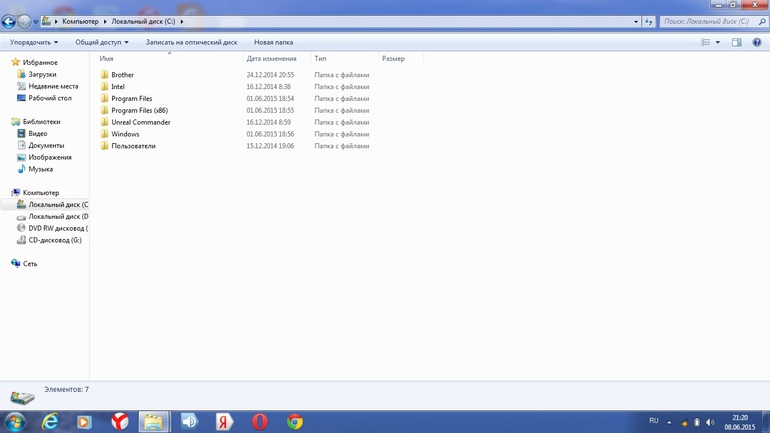Open the Изображения library
This screenshot has height=433, width=770.
point(50,157)
